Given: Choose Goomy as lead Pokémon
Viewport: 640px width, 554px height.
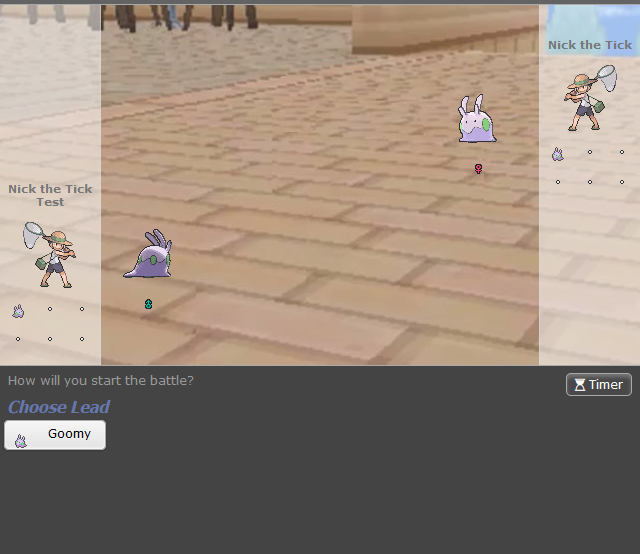Looking at the screenshot, I should coord(55,435).
